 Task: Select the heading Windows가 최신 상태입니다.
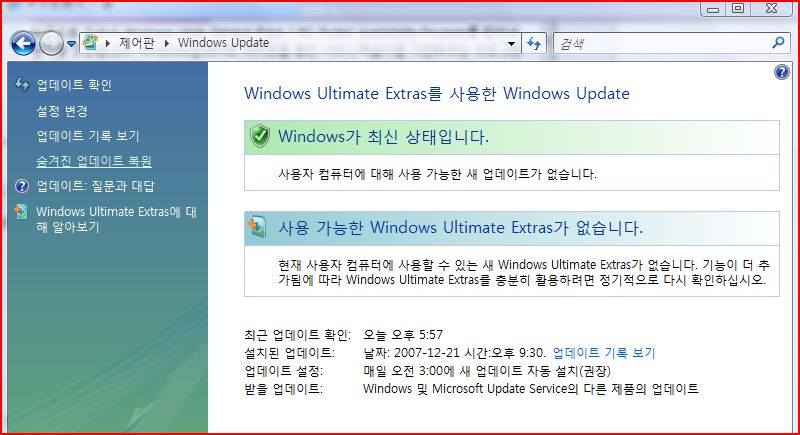[383, 137]
